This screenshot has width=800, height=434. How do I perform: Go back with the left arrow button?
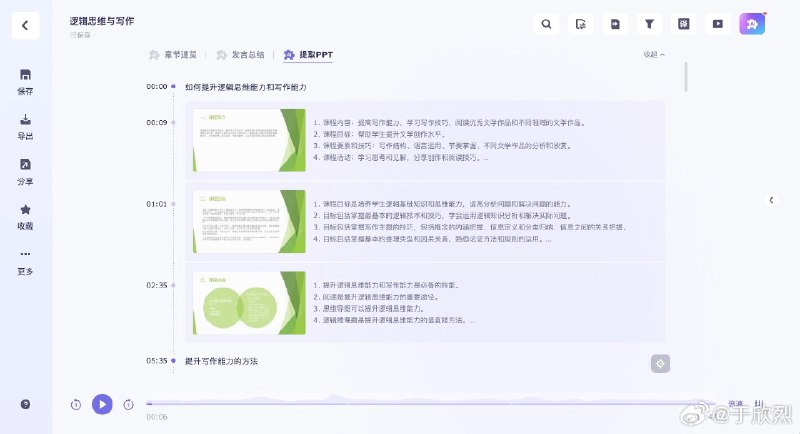pos(26,25)
